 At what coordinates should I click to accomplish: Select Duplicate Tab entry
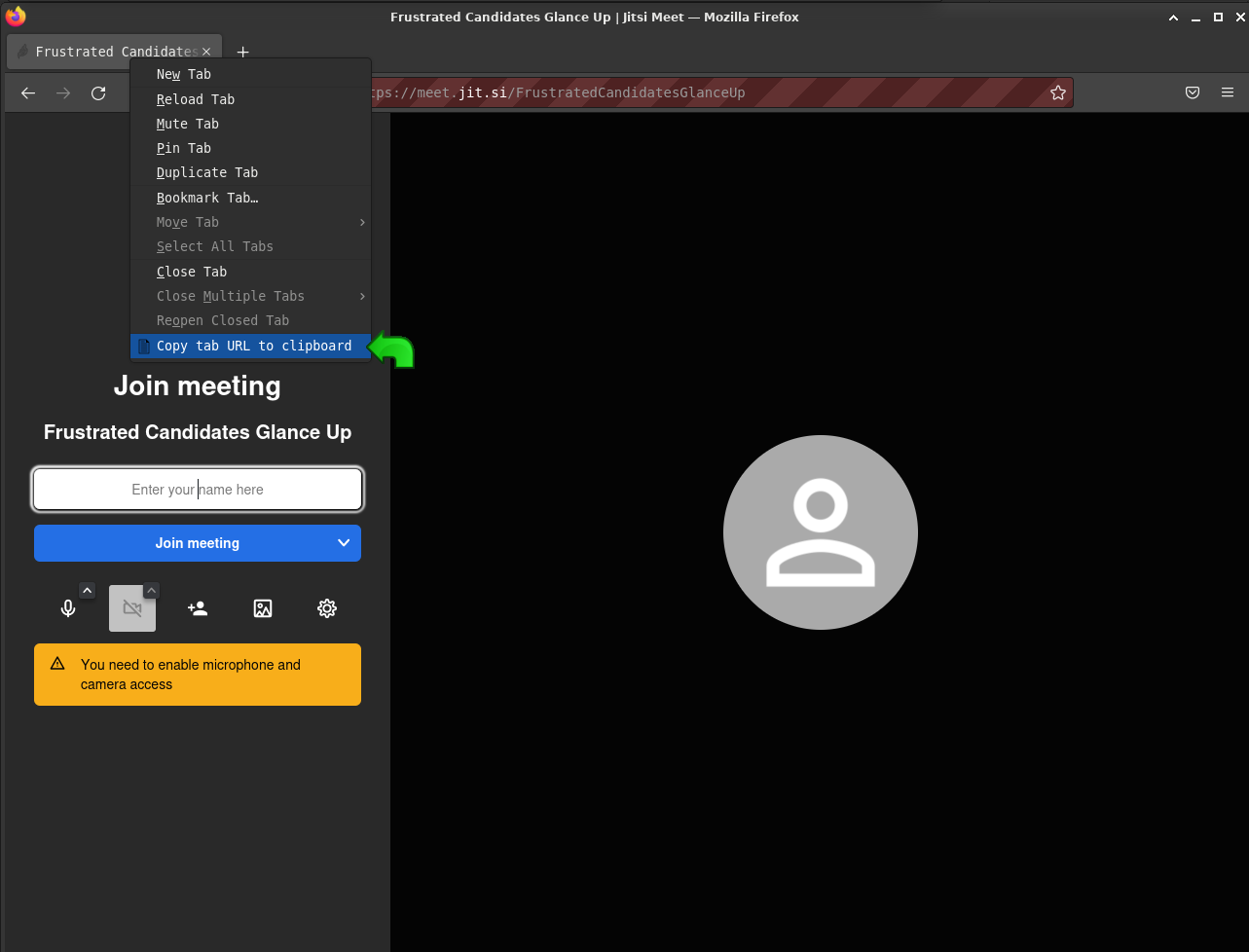tap(250, 172)
